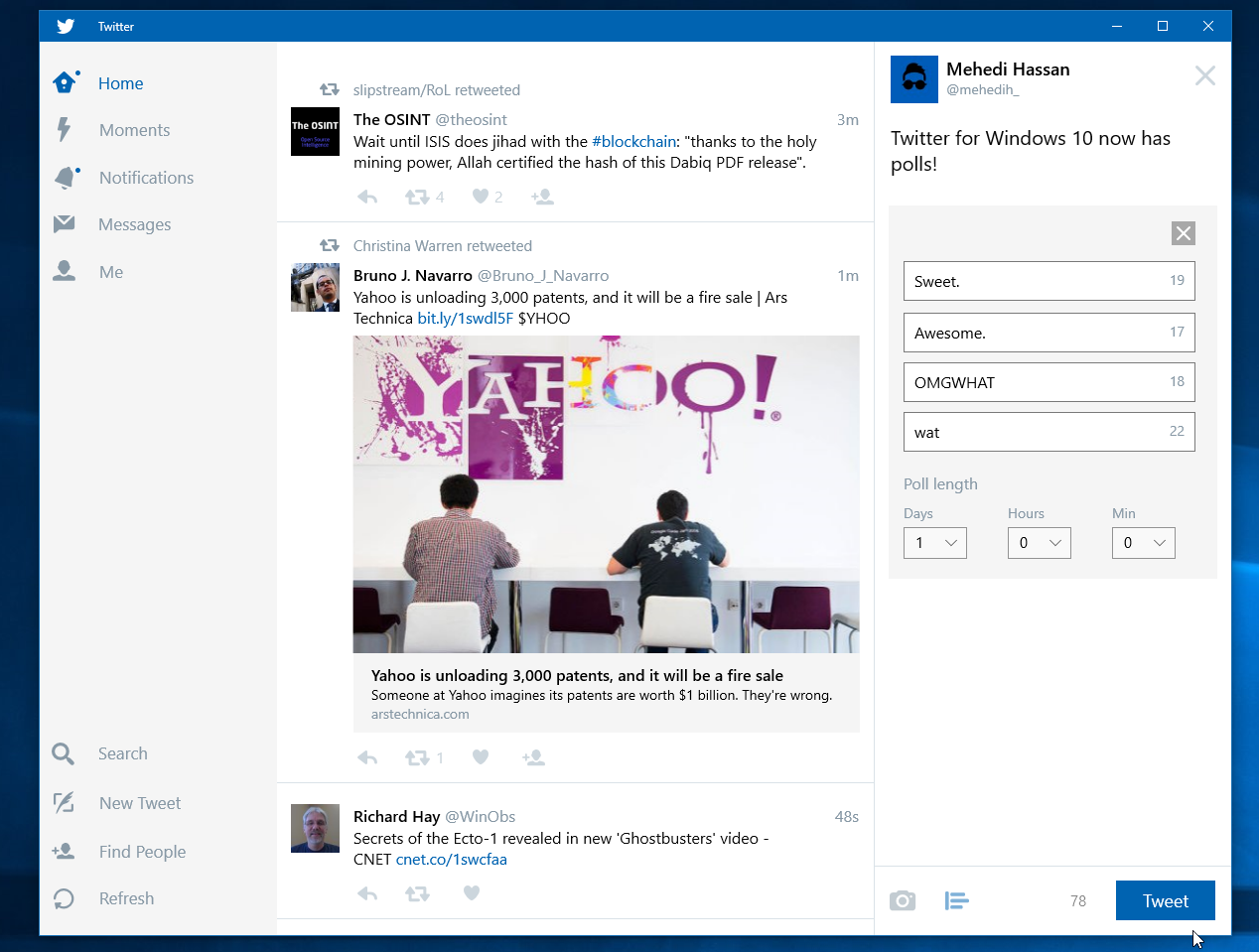
Task: Open arstechnica.com source text
Action: point(420,714)
